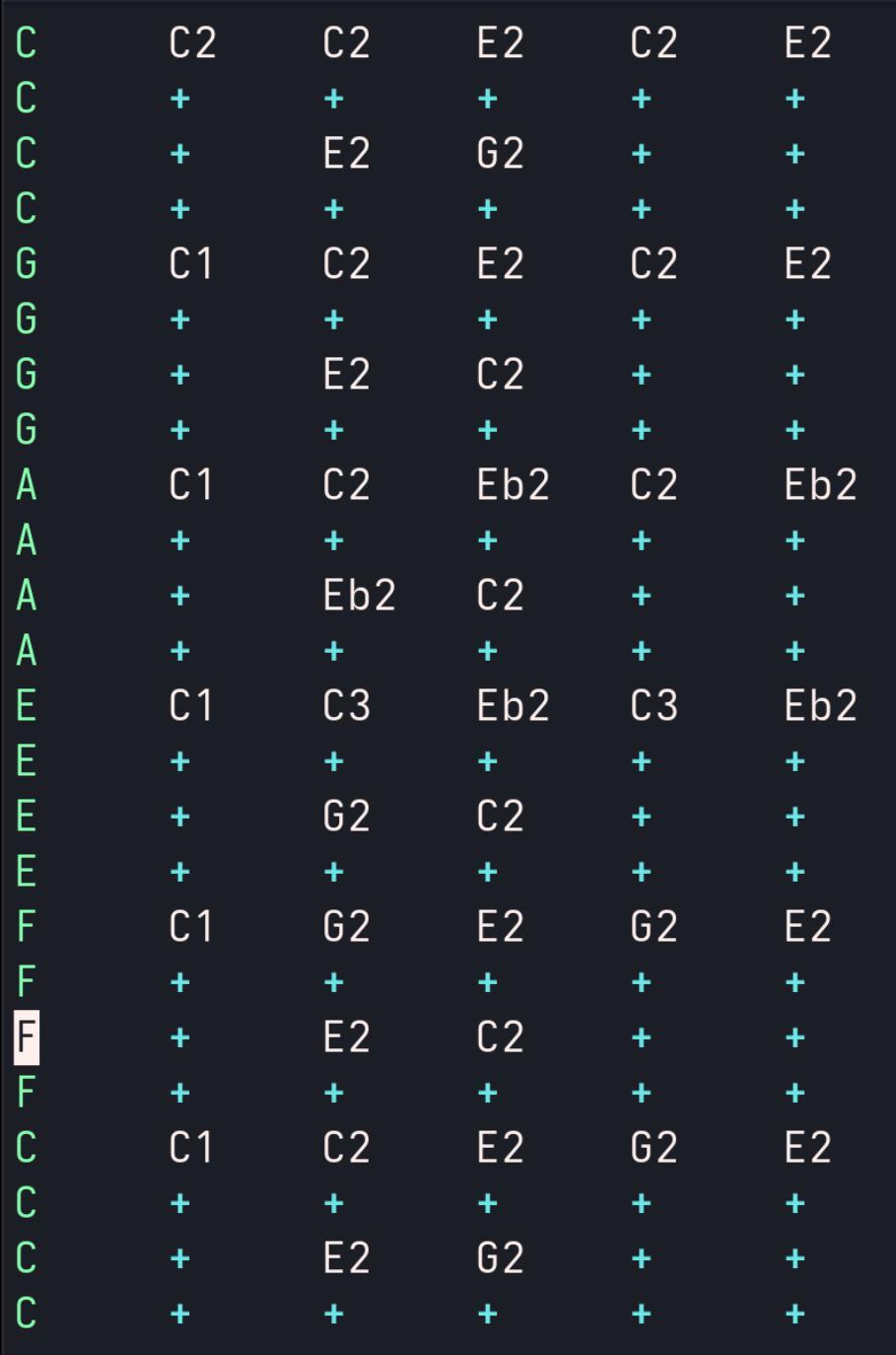Click the G2 in the fourth column of the last C section
The width and height of the screenshot is (896, 1355).
point(653,1147)
